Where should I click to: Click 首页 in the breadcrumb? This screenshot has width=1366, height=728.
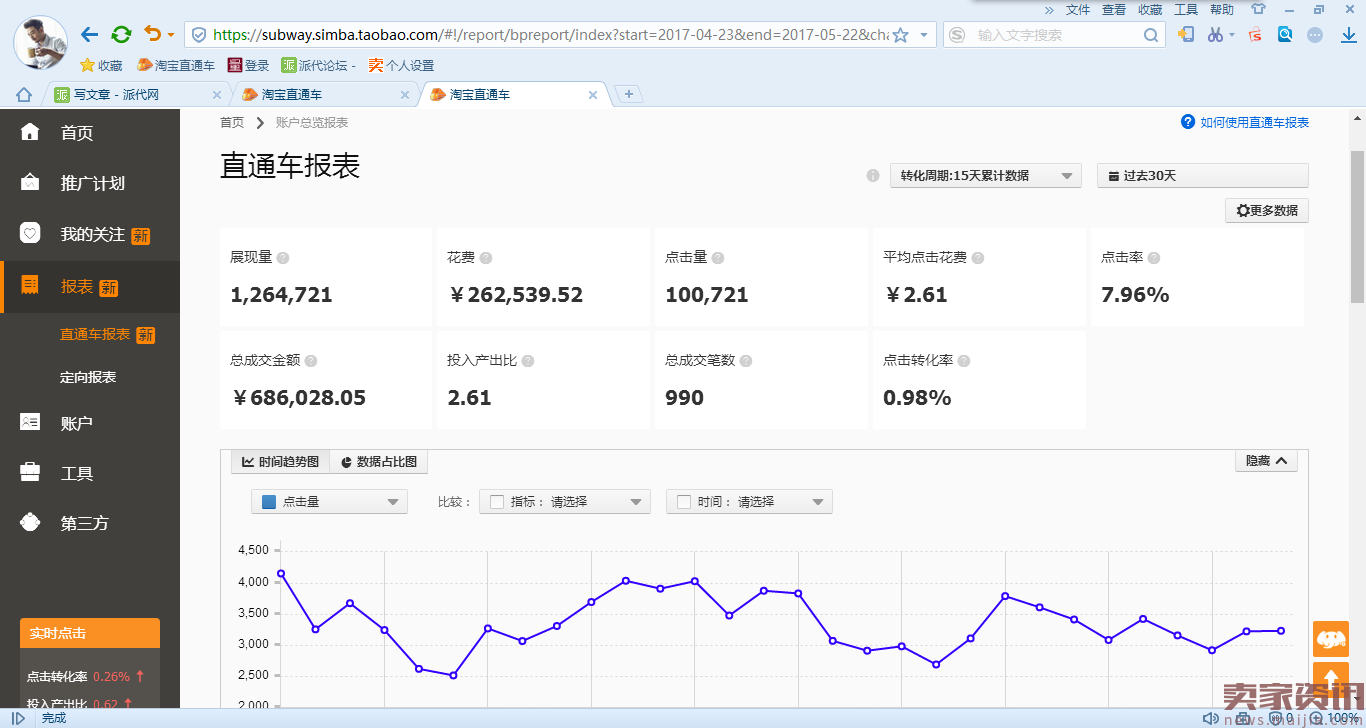tap(232, 122)
